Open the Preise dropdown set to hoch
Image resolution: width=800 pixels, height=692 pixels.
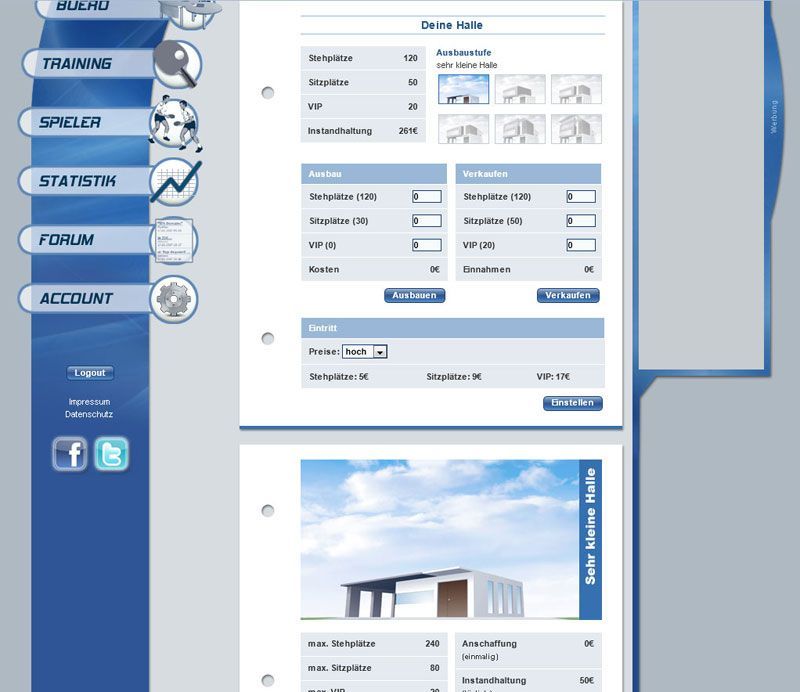(x=364, y=352)
